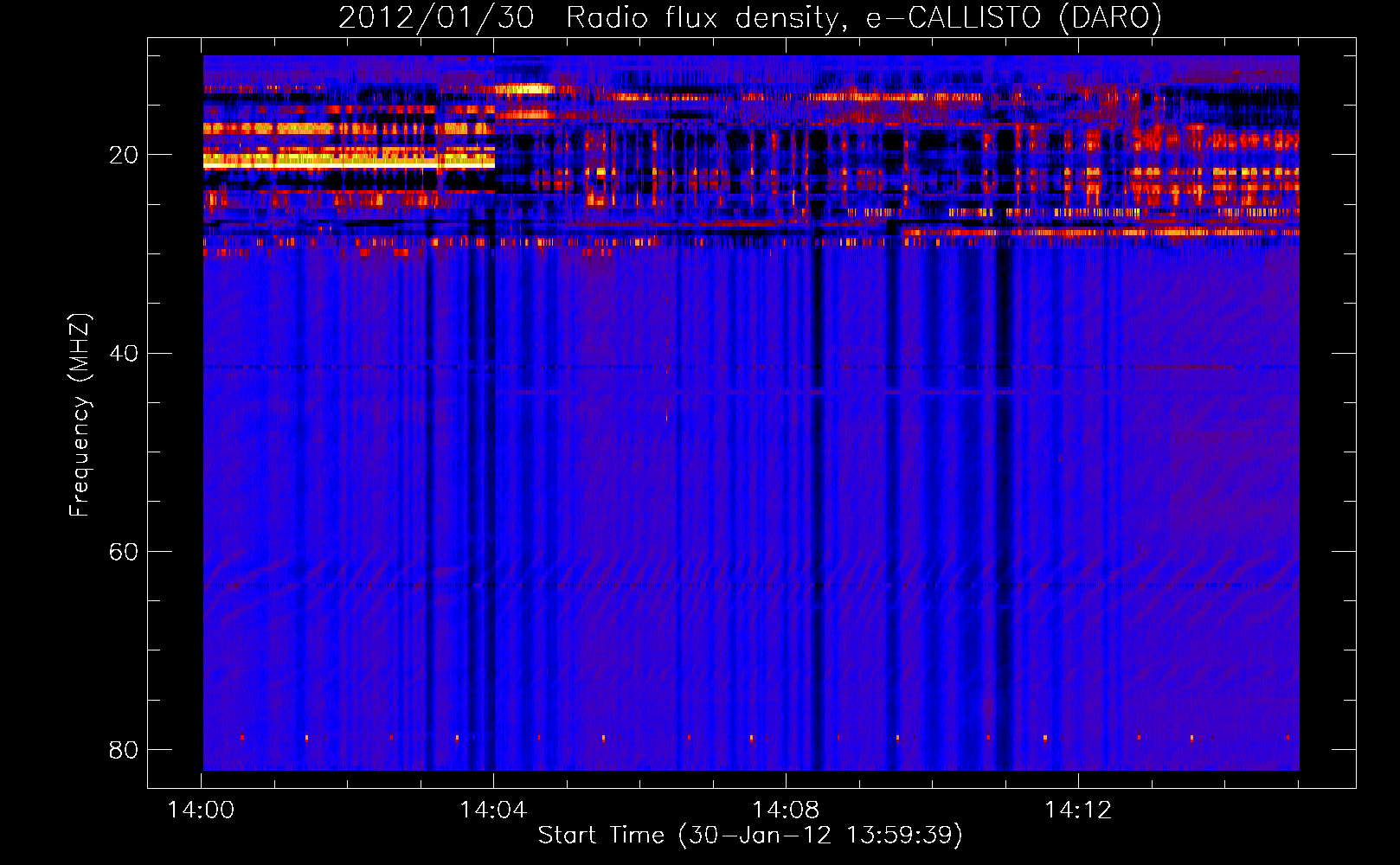The height and width of the screenshot is (865, 1400).
Task: Click the "Frequency (MHZ)" axis label
Action: click(x=79, y=415)
